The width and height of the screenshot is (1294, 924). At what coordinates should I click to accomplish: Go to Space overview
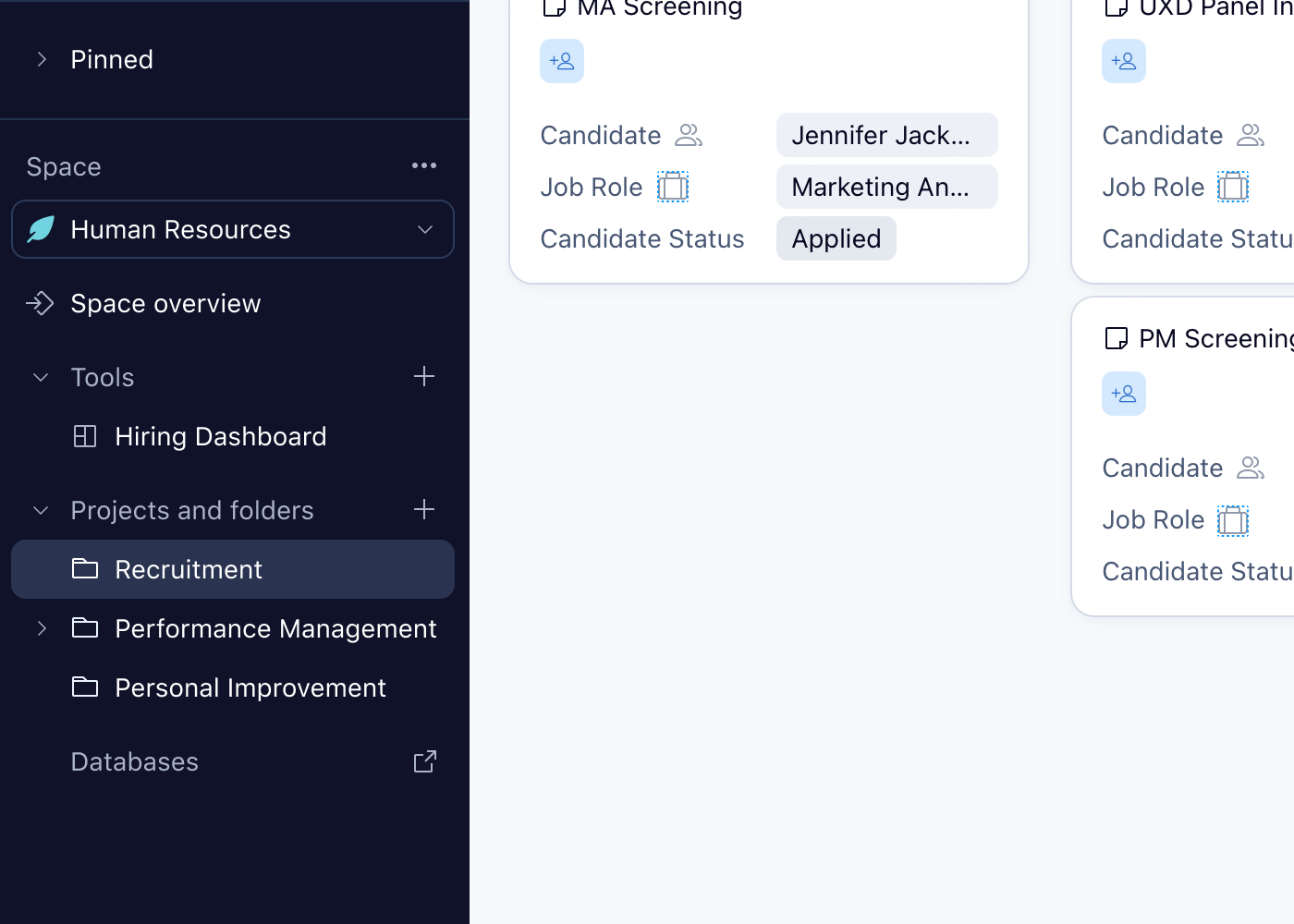pyautogui.click(x=165, y=303)
